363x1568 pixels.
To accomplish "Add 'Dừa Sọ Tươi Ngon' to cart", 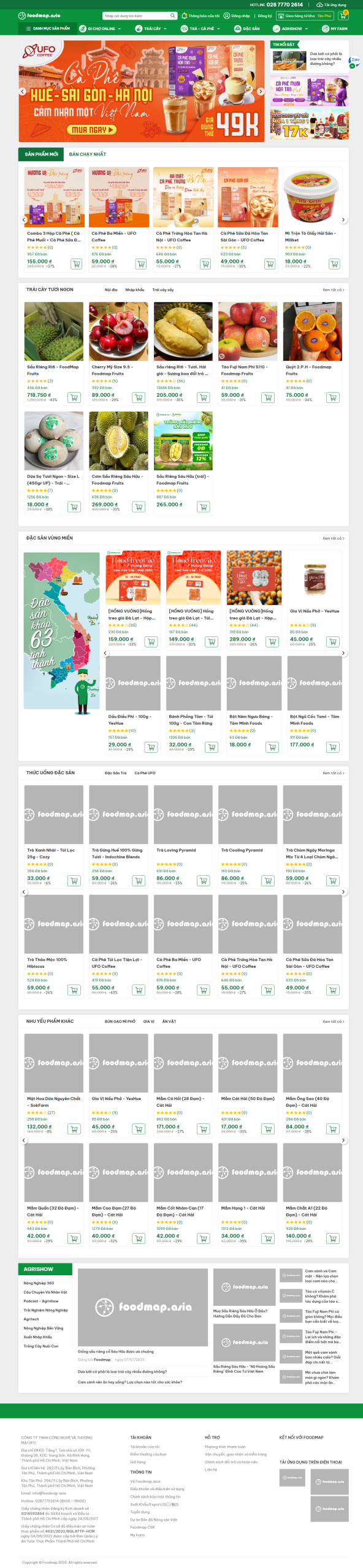I will point(74,507).
